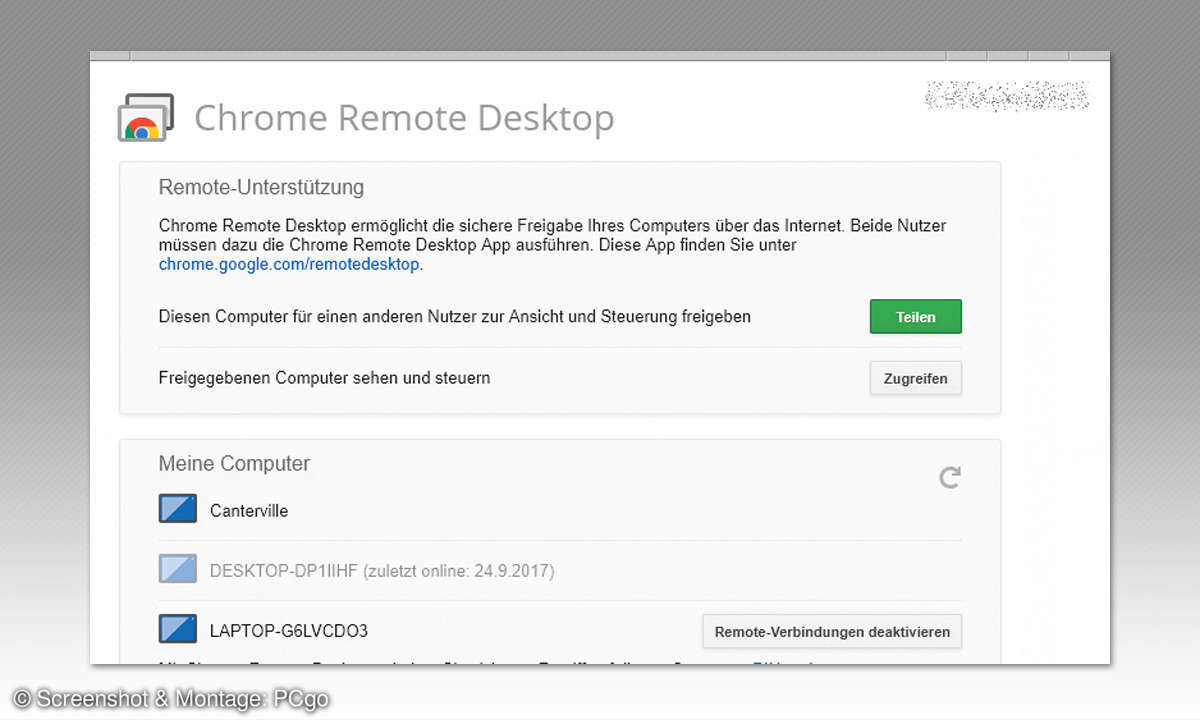
Task: Click the Remote-Unterstützung section heading
Action: [x=261, y=187]
